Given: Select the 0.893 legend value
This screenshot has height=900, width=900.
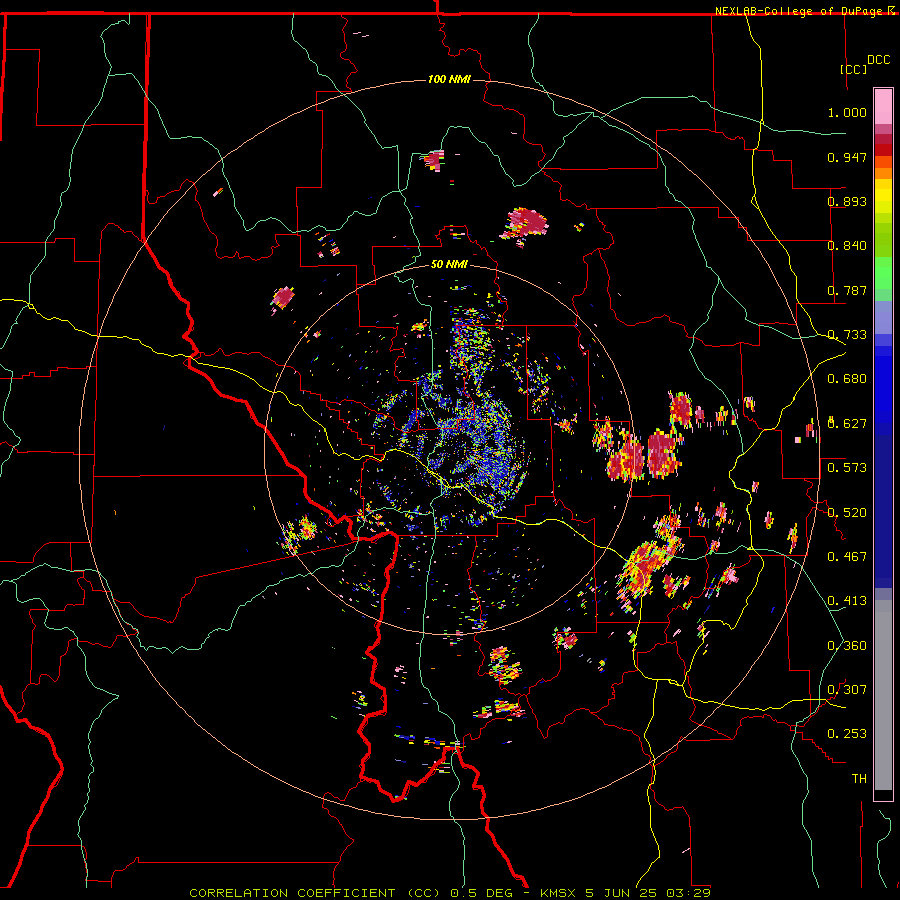Looking at the screenshot, I should (847, 201).
